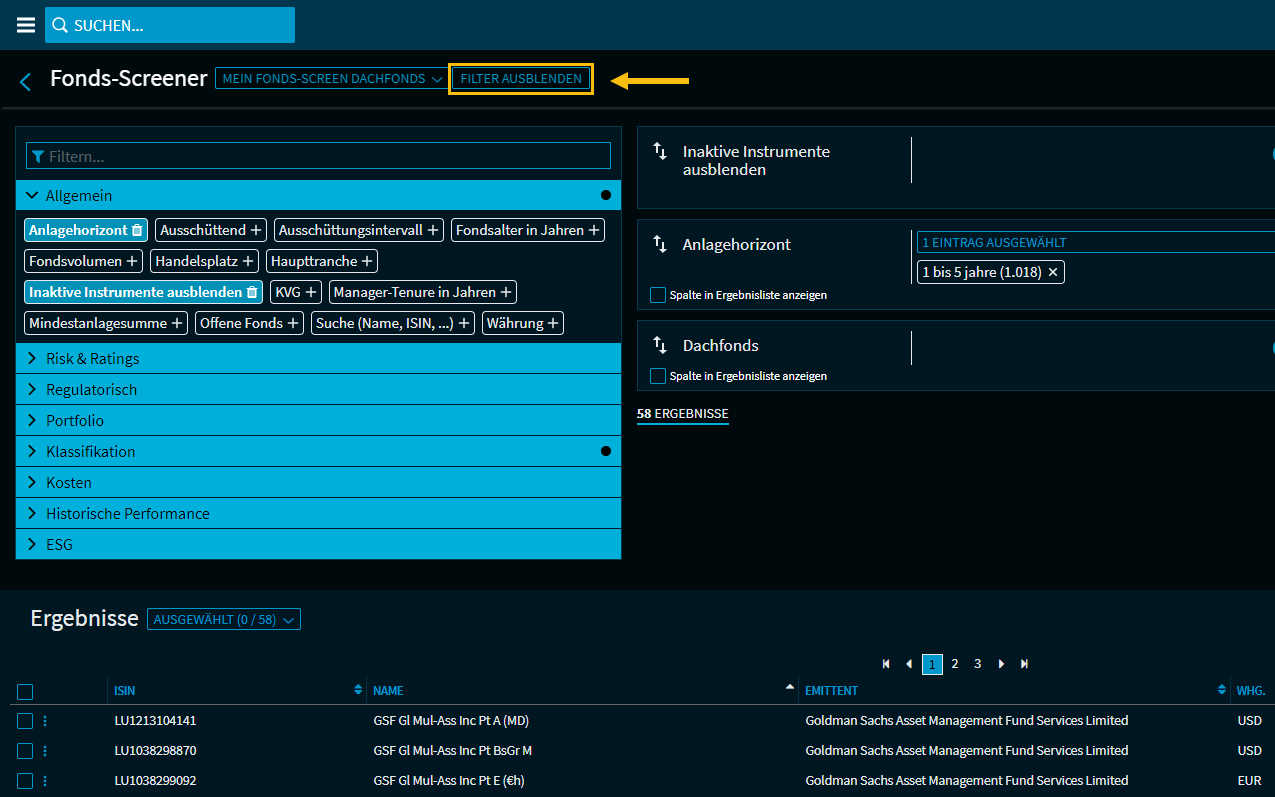The image size is (1275, 797).
Task: Remove the '1 bis 5 jahre' tag
Action: pos(1052,272)
